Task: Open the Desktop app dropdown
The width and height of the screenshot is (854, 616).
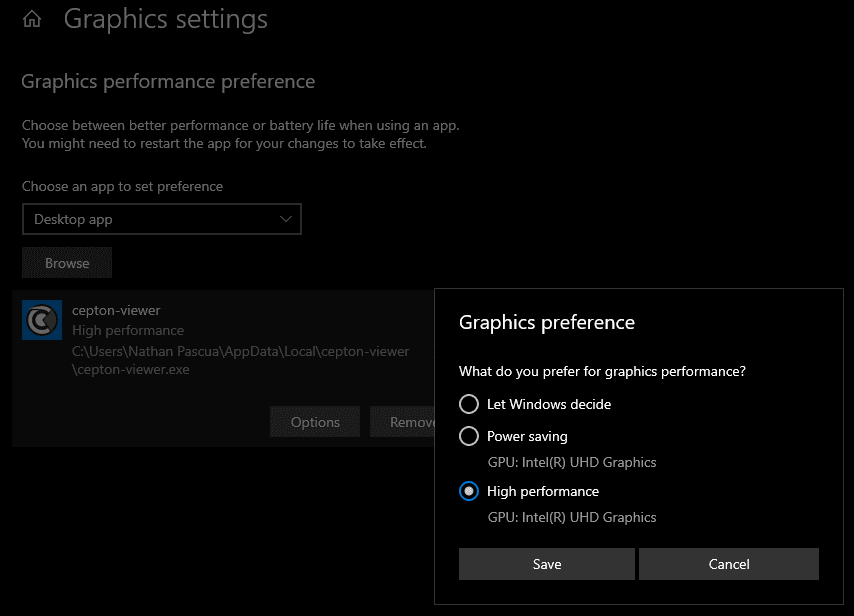Action: coord(161,219)
